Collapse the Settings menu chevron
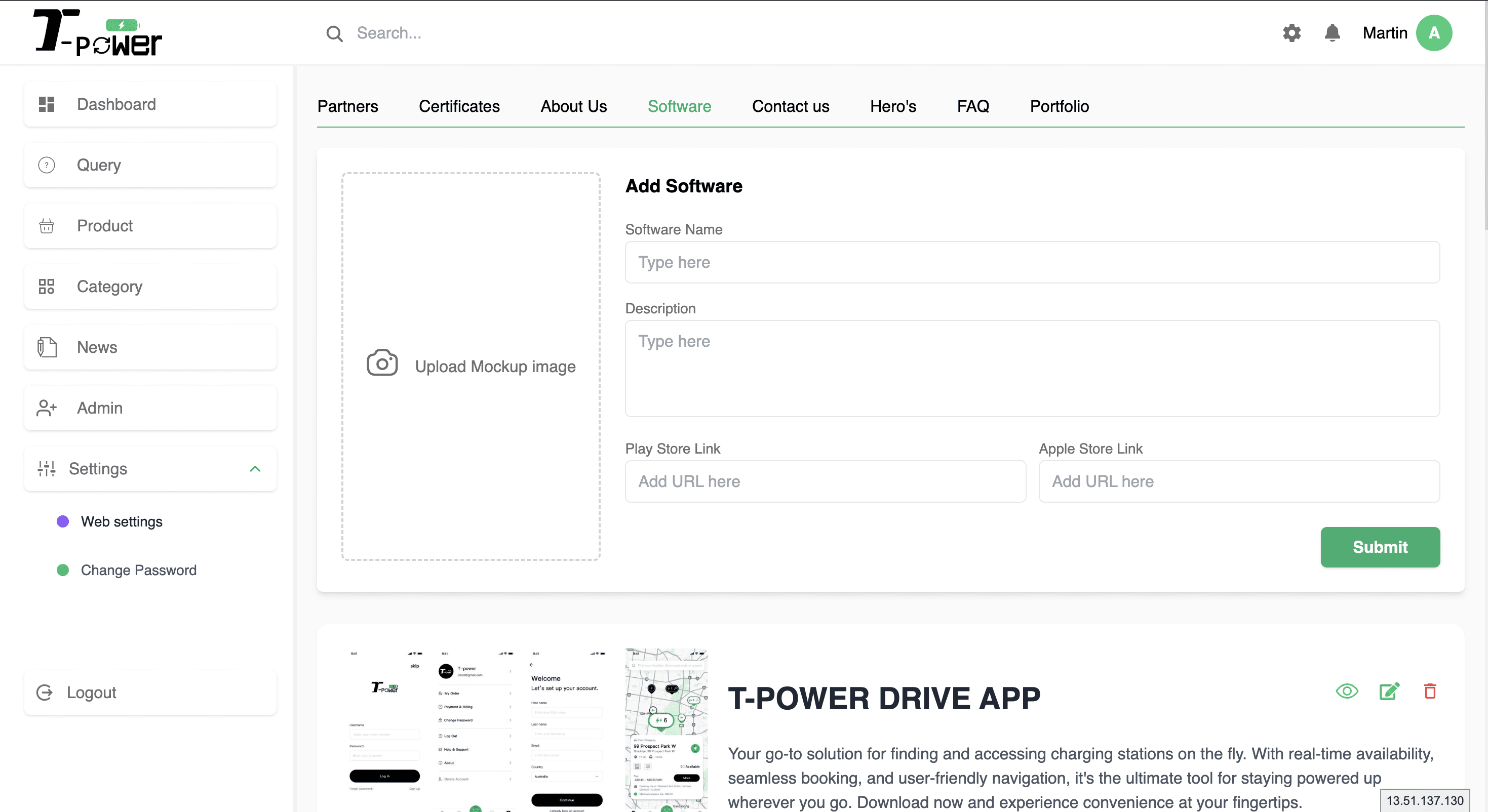This screenshot has height=812, width=1488. 255,469
